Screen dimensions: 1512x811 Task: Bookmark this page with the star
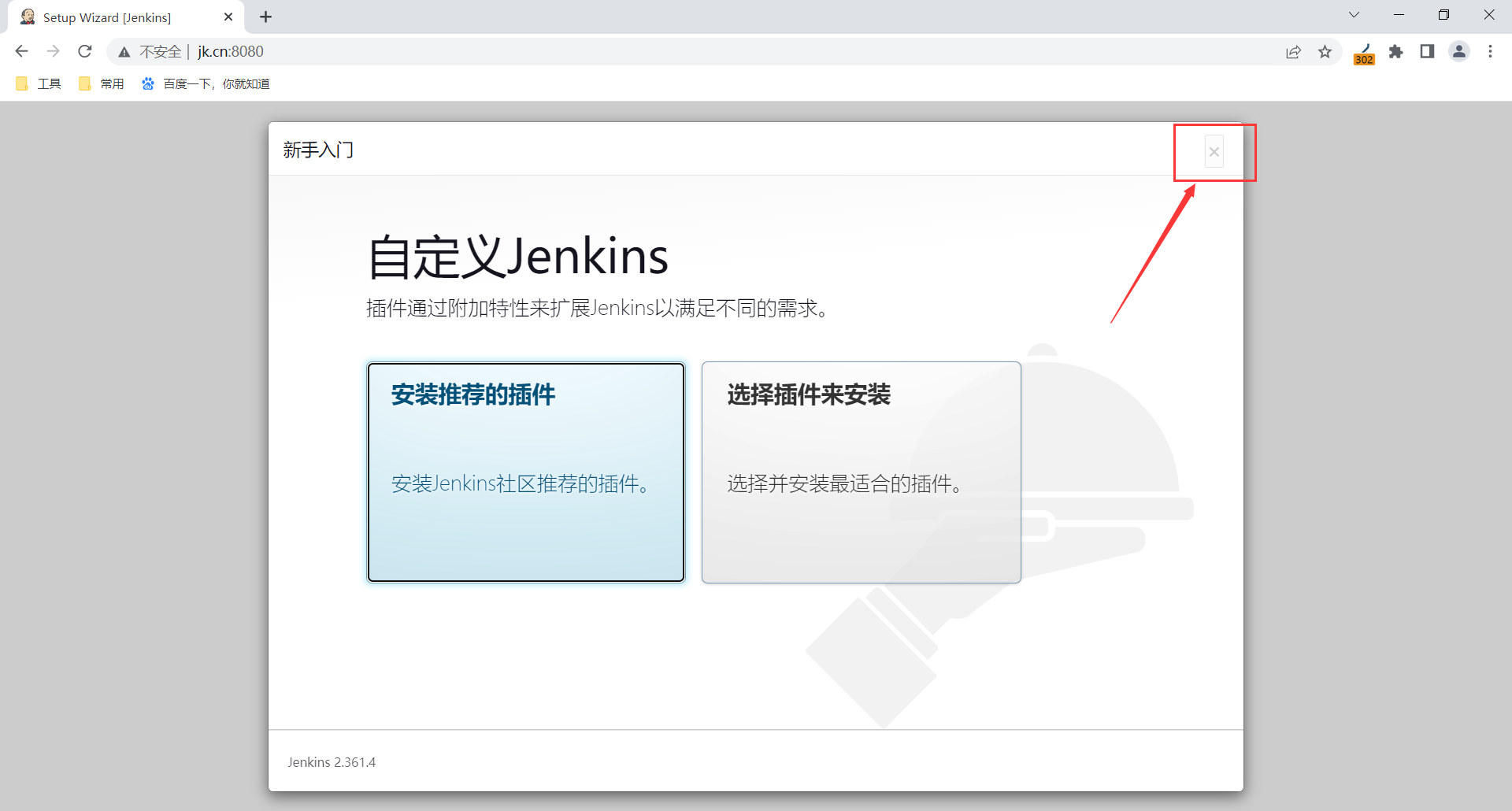1325,52
